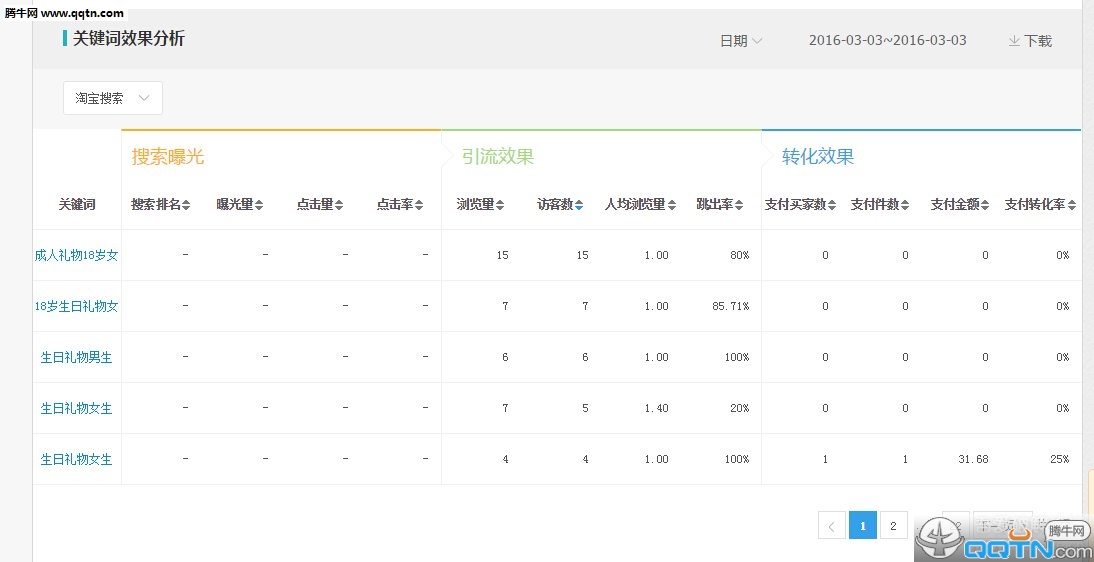Open 生日礼物女生 keyword with 25% conversion
The width and height of the screenshot is (1094, 562).
77,459
